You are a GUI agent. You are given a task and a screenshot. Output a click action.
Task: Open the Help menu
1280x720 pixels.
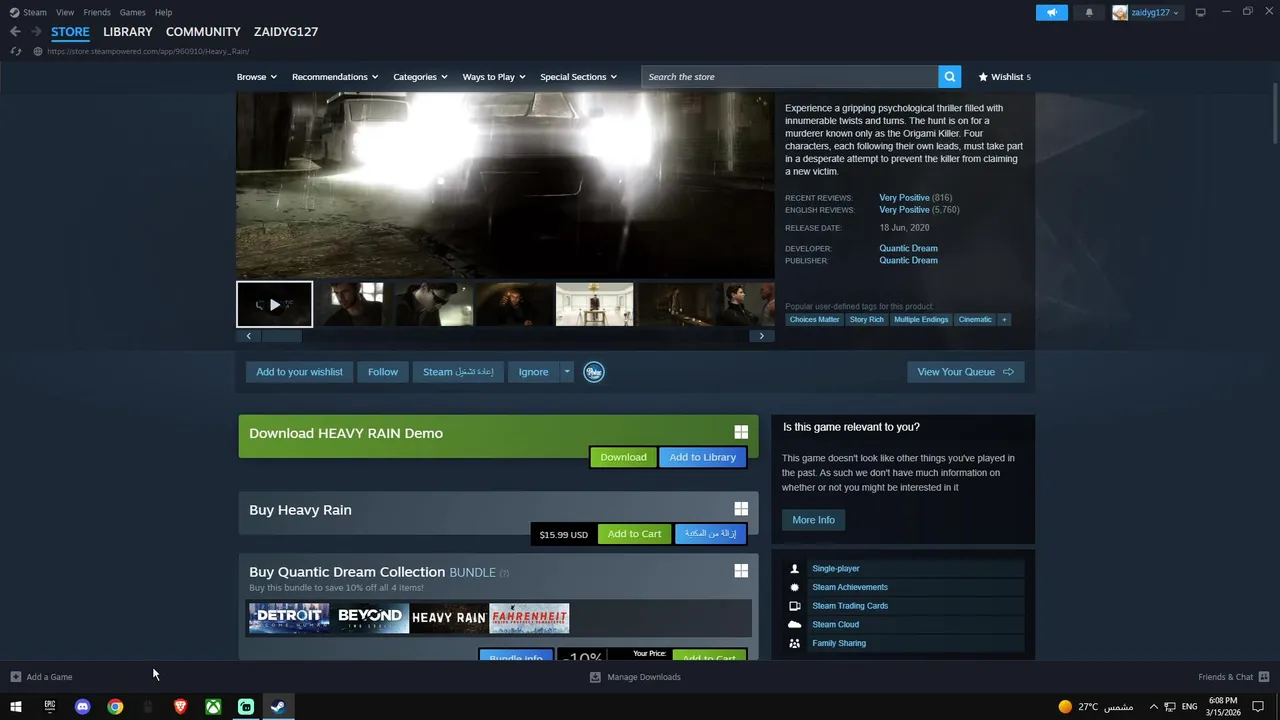click(163, 12)
